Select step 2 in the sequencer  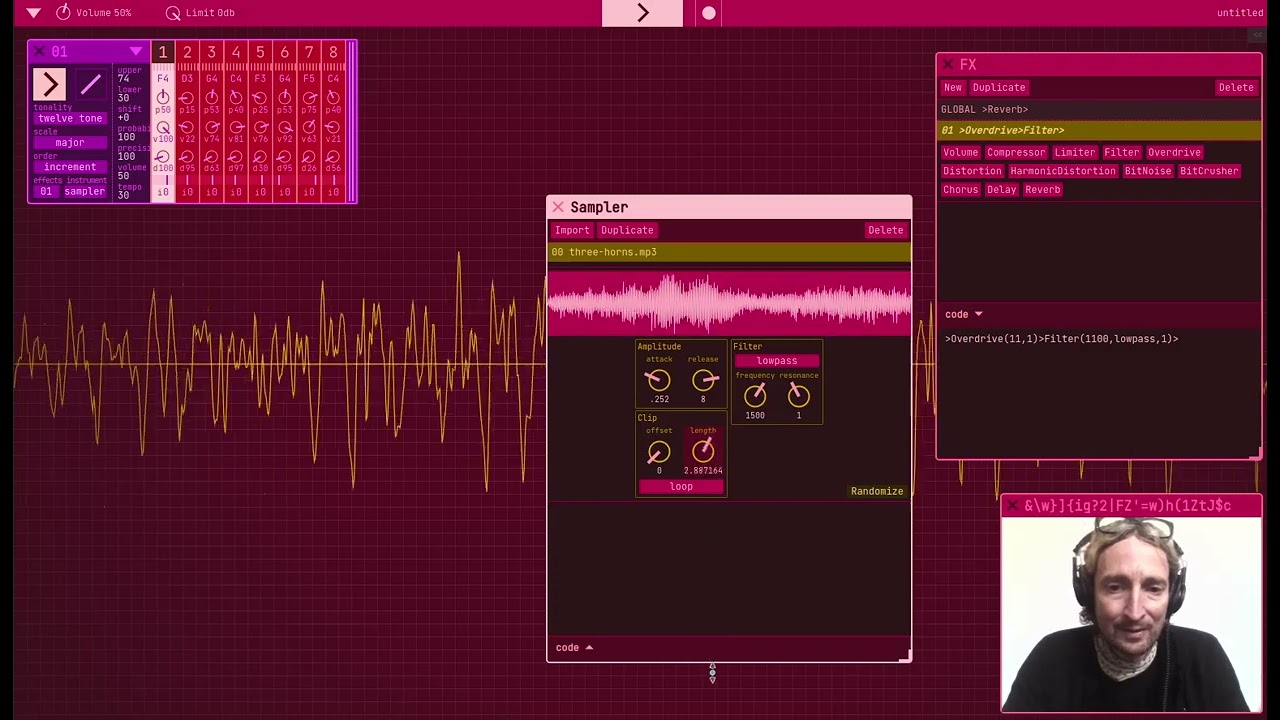187,52
